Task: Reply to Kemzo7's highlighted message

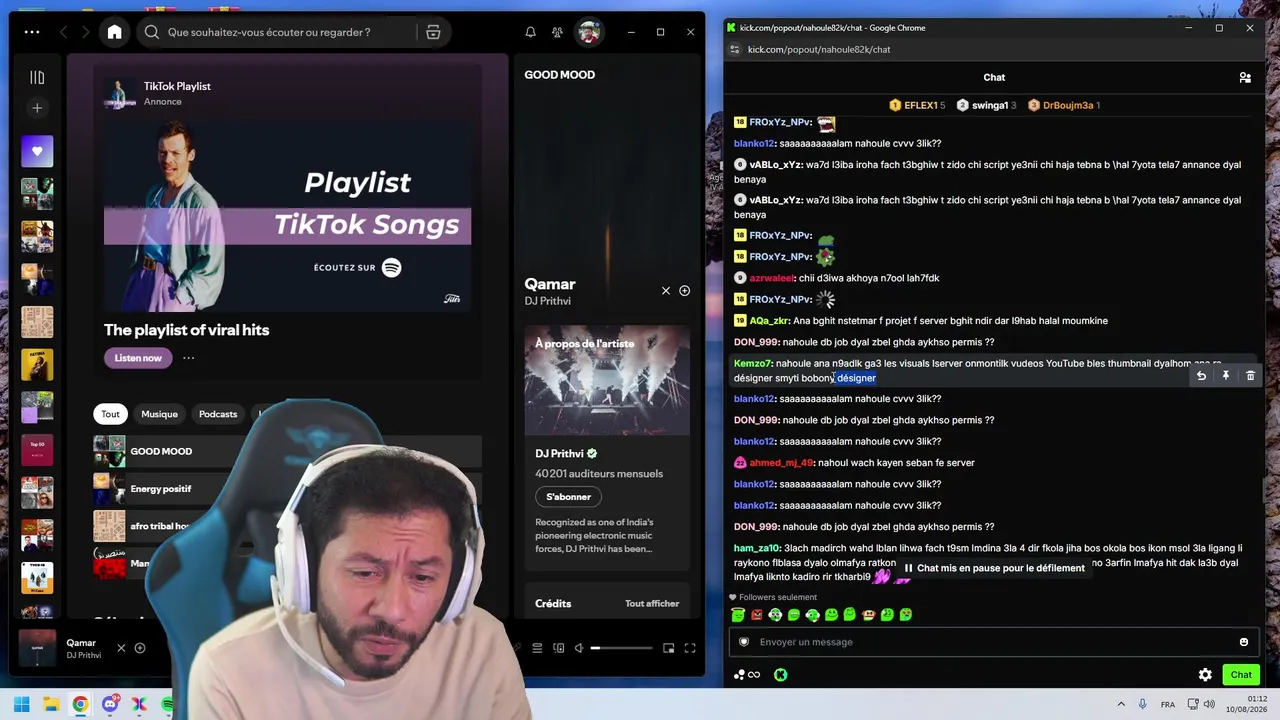Action: pyautogui.click(x=1201, y=375)
